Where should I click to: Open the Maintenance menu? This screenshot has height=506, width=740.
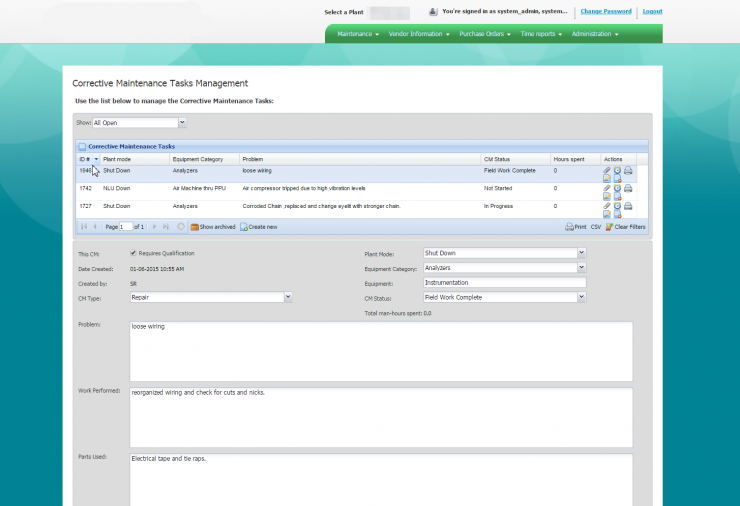coord(358,34)
